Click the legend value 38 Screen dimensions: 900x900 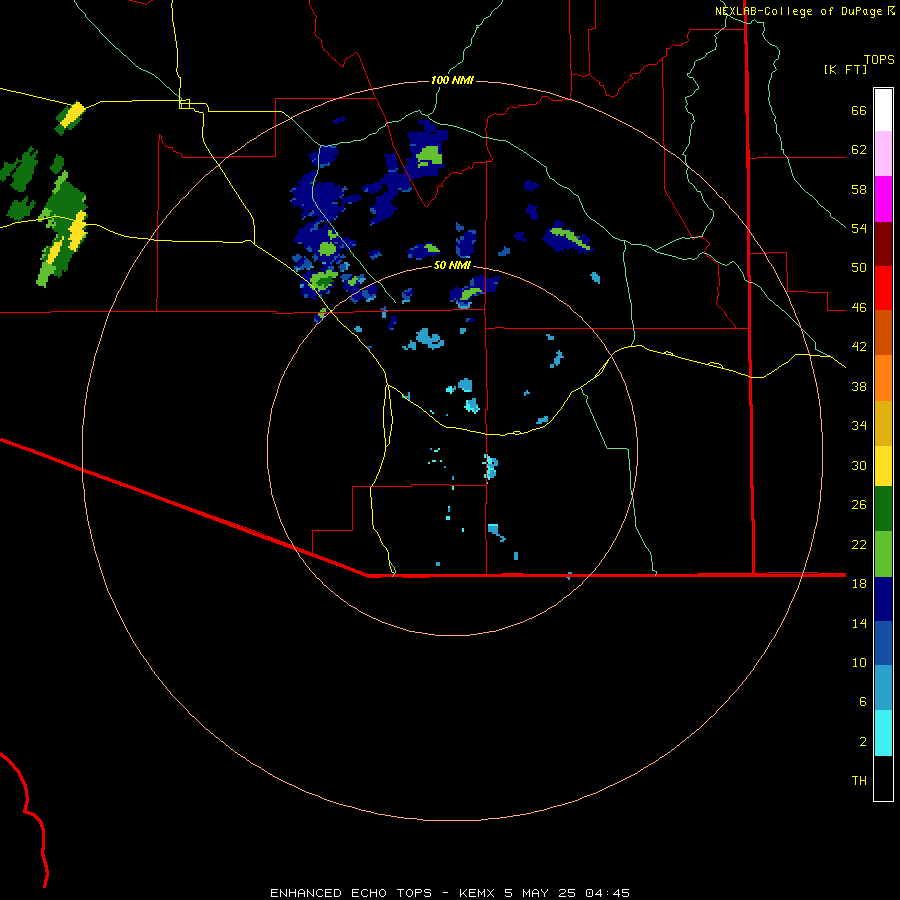859,386
